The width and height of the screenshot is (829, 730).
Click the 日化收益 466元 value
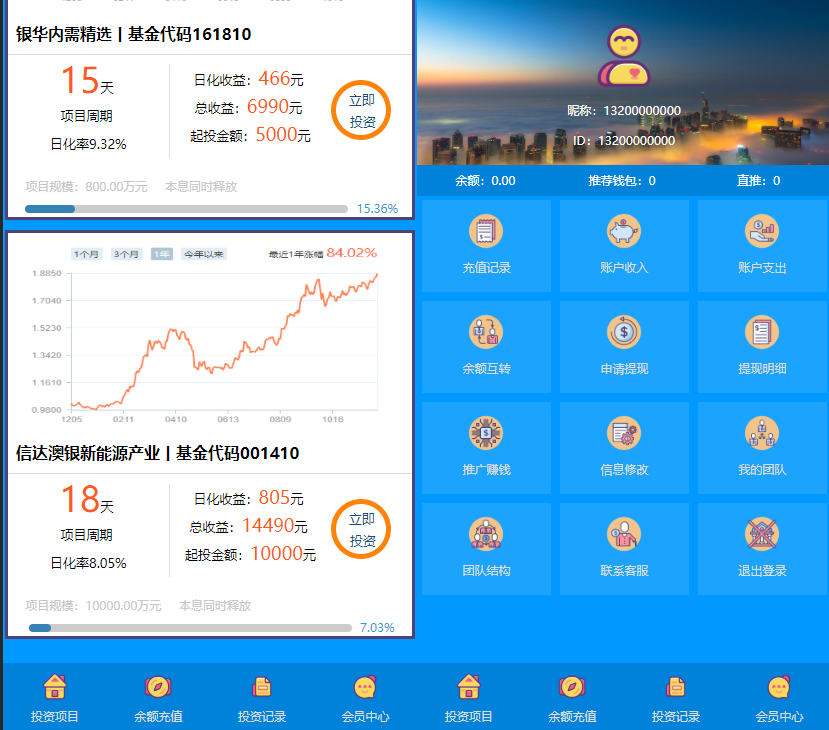click(x=281, y=79)
